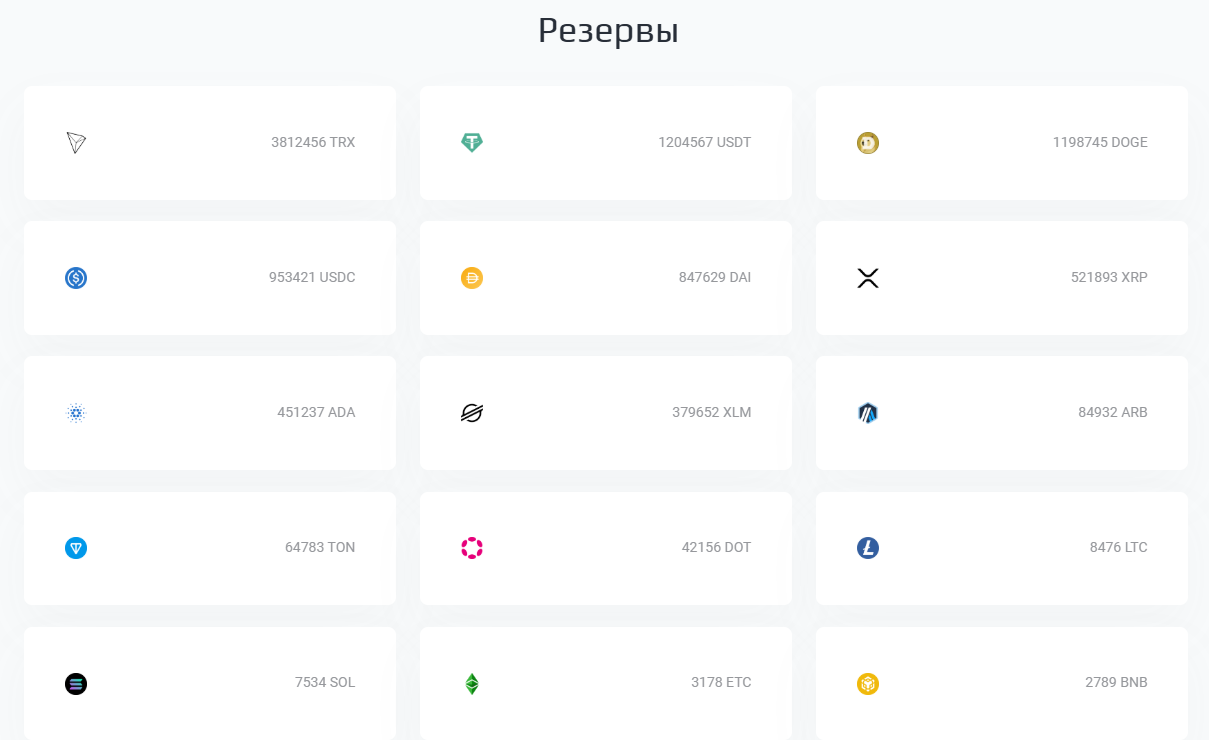The image size is (1209, 740).
Task: Select the green Ethereum Classic ETC icon
Action: point(472,684)
